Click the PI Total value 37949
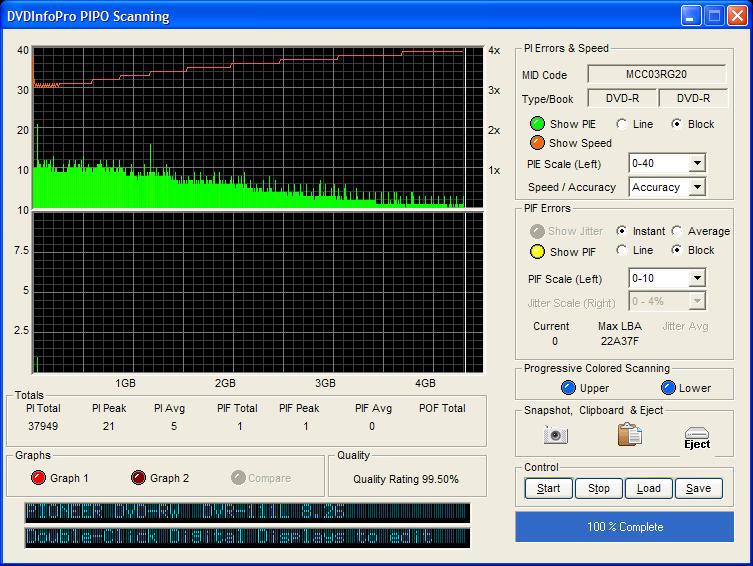The height and width of the screenshot is (566, 753). click(43, 426)
